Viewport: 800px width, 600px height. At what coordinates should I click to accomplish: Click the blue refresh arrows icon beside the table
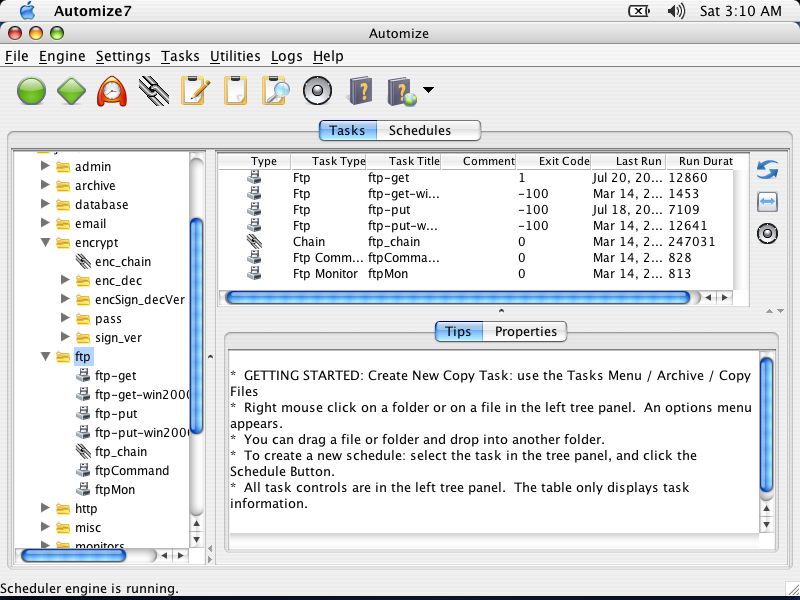(x=767, y=169)
